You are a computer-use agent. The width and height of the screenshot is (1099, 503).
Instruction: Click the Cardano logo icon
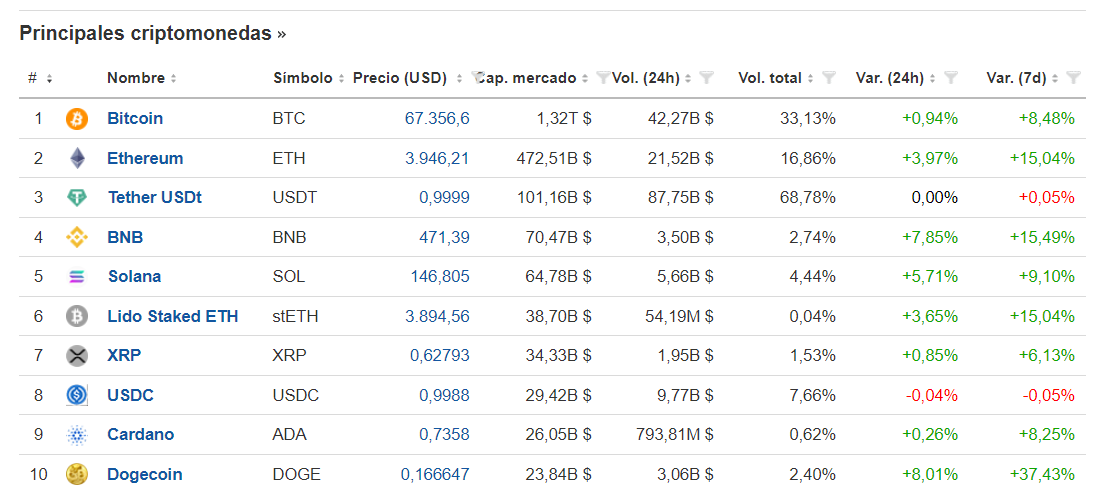click(77, 435)
